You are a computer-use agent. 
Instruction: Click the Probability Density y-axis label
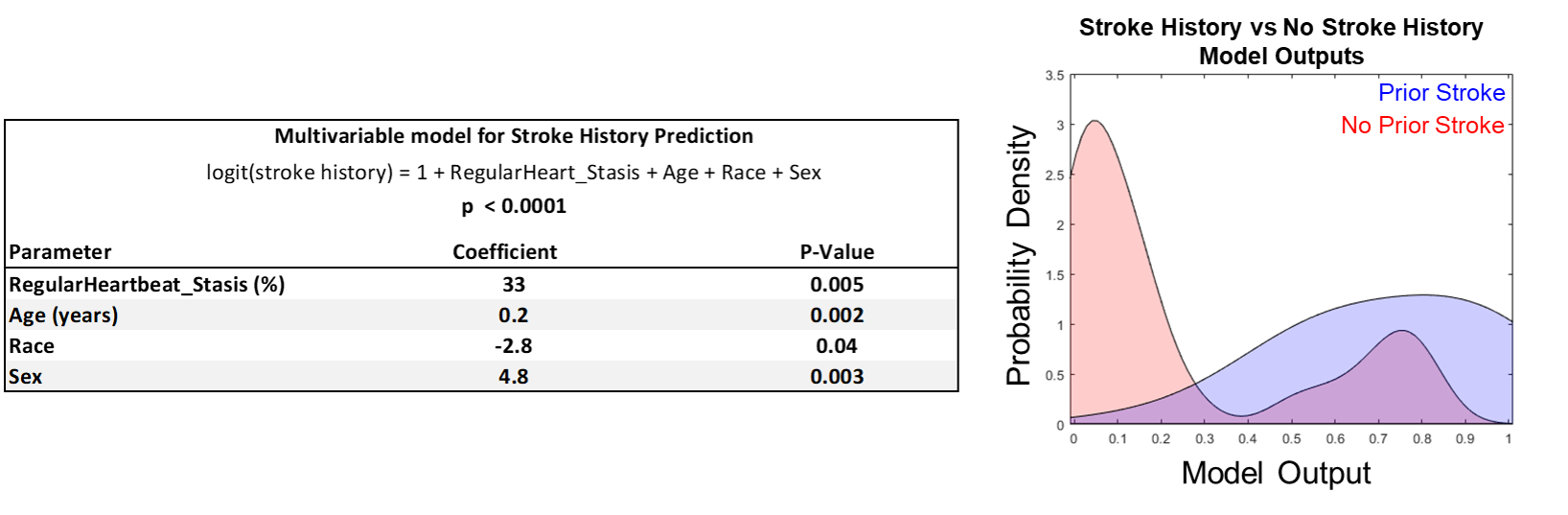pyautogui.click(x=1019, y=256)
